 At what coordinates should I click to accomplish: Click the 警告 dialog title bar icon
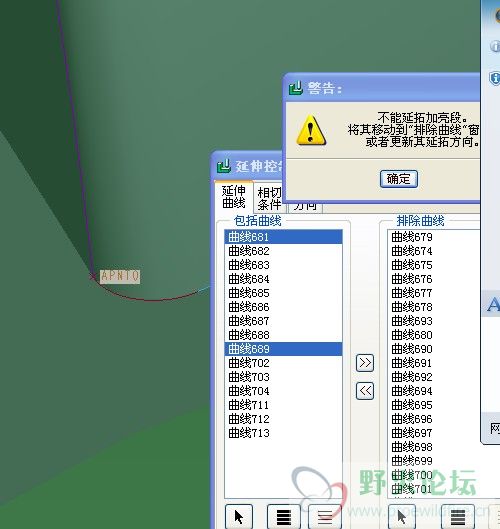pyautogui.click(x=296, y=88)
